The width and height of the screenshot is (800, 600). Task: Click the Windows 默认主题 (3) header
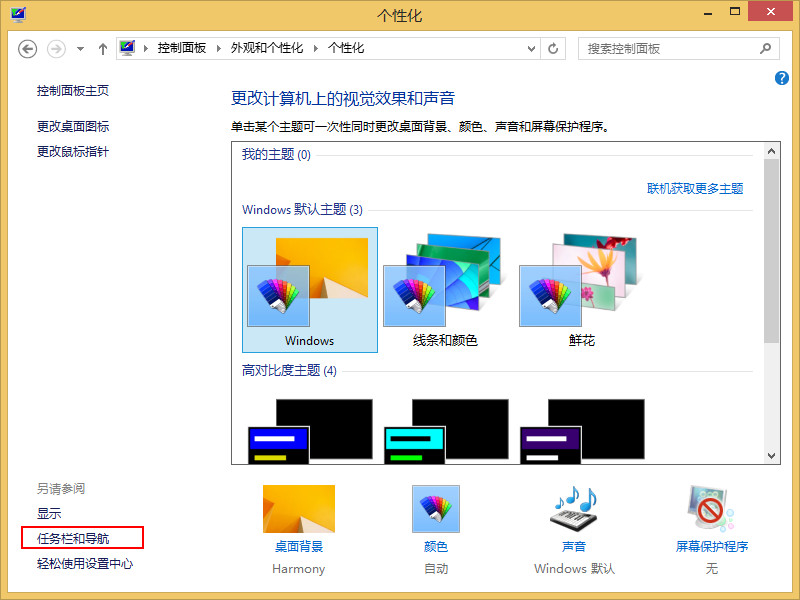tap(302, 209)
